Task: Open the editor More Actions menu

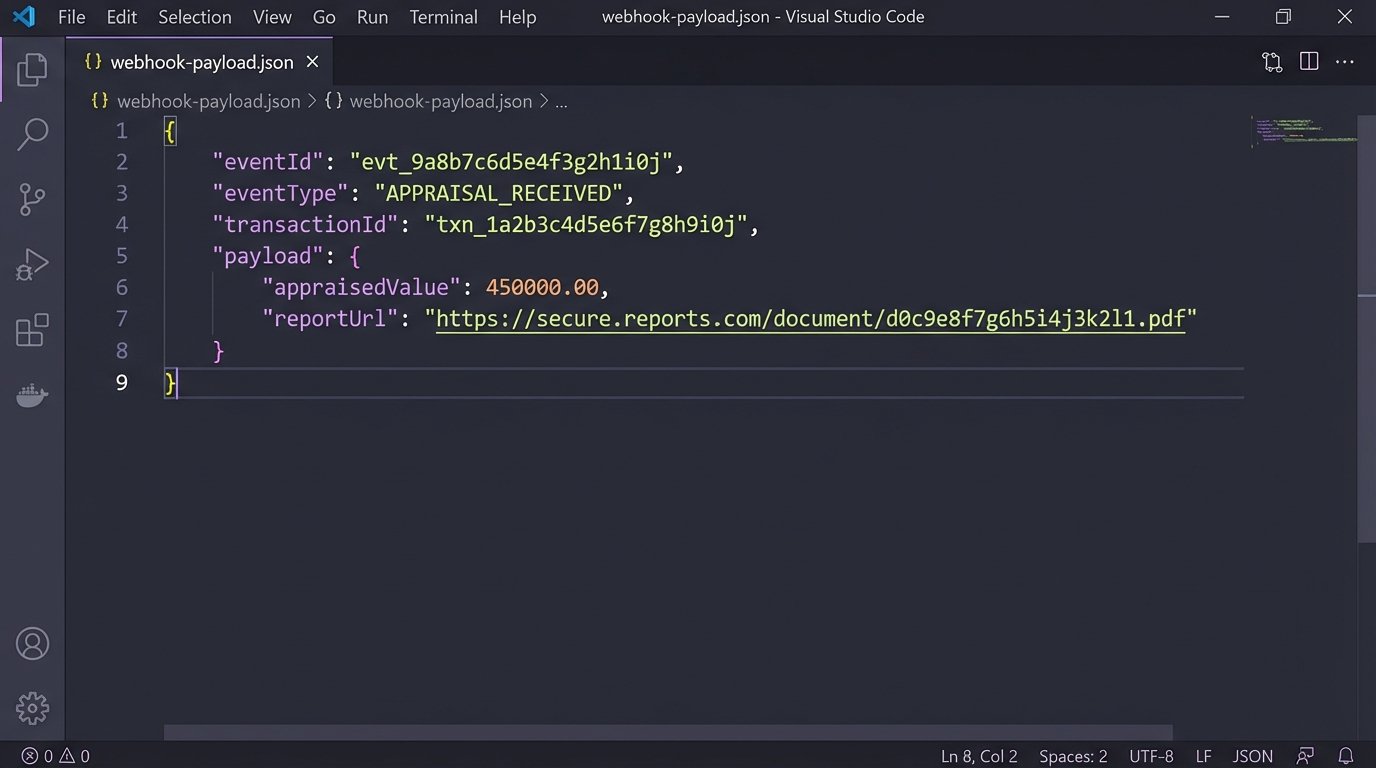Action: [1345, 61]
